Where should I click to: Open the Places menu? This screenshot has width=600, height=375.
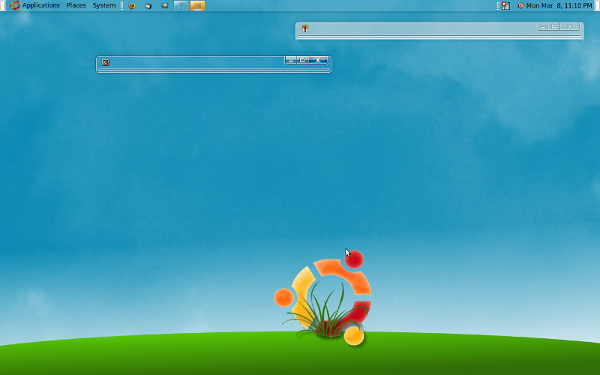coord(76,5)
